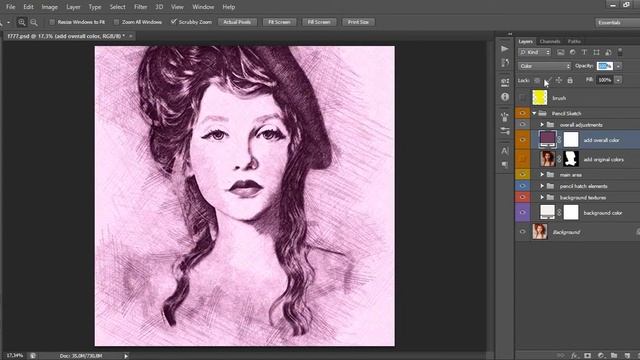This screenshot has height=360, width=640.
Task: Hide the add overall color layer
Action: (522, 140)
